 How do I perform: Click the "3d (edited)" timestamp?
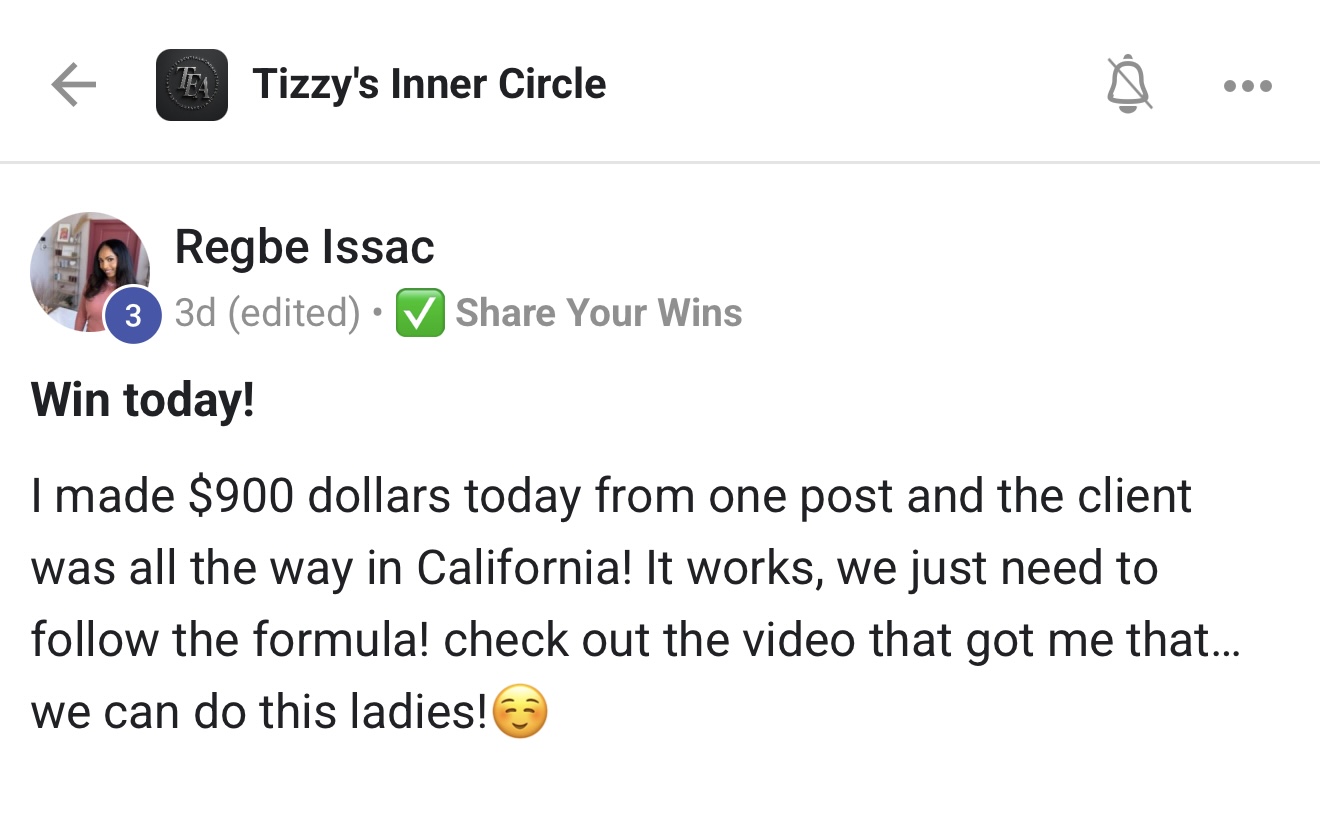(x=266, y=313)
